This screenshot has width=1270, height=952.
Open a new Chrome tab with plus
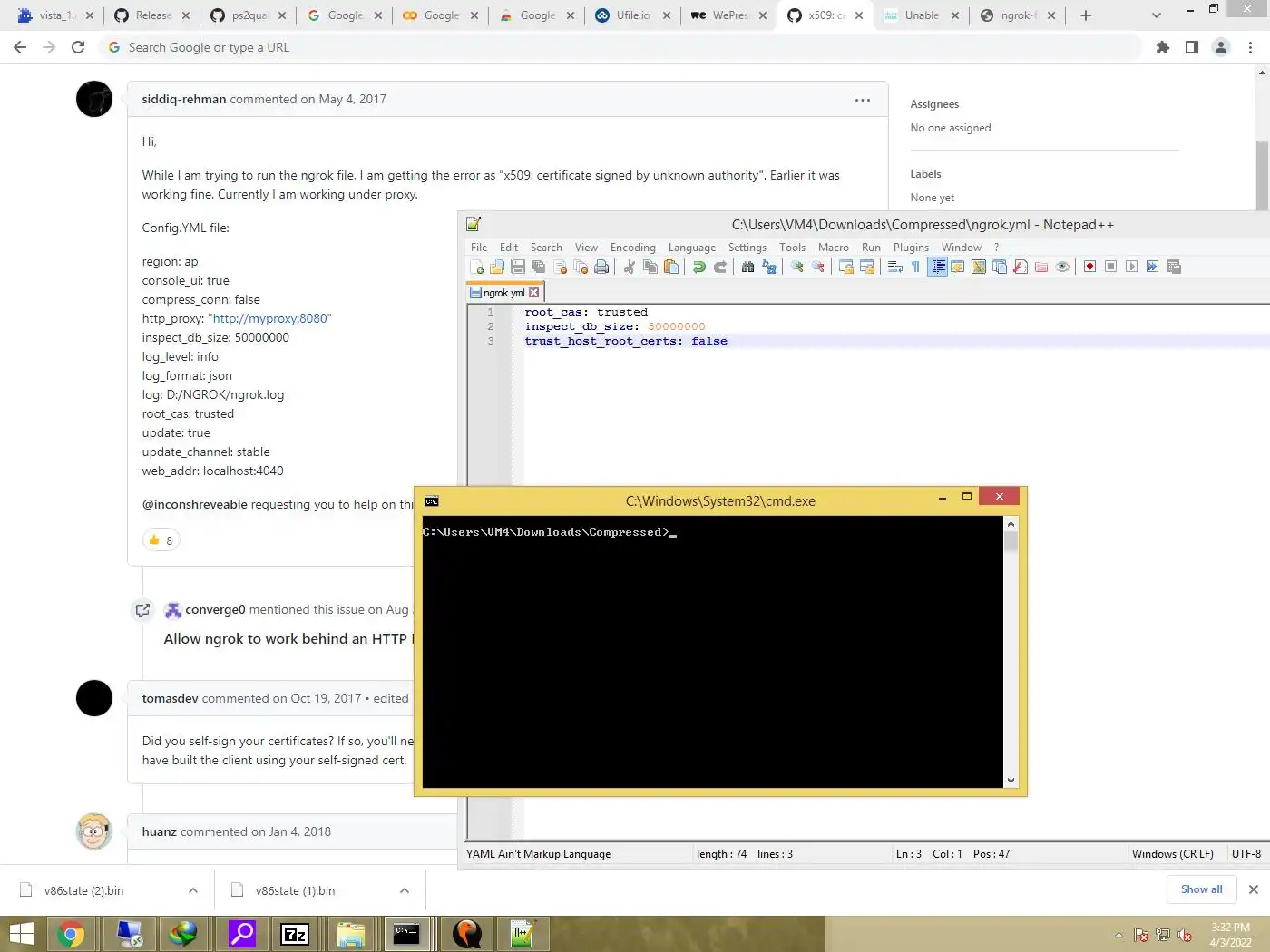click(1086, 15)
